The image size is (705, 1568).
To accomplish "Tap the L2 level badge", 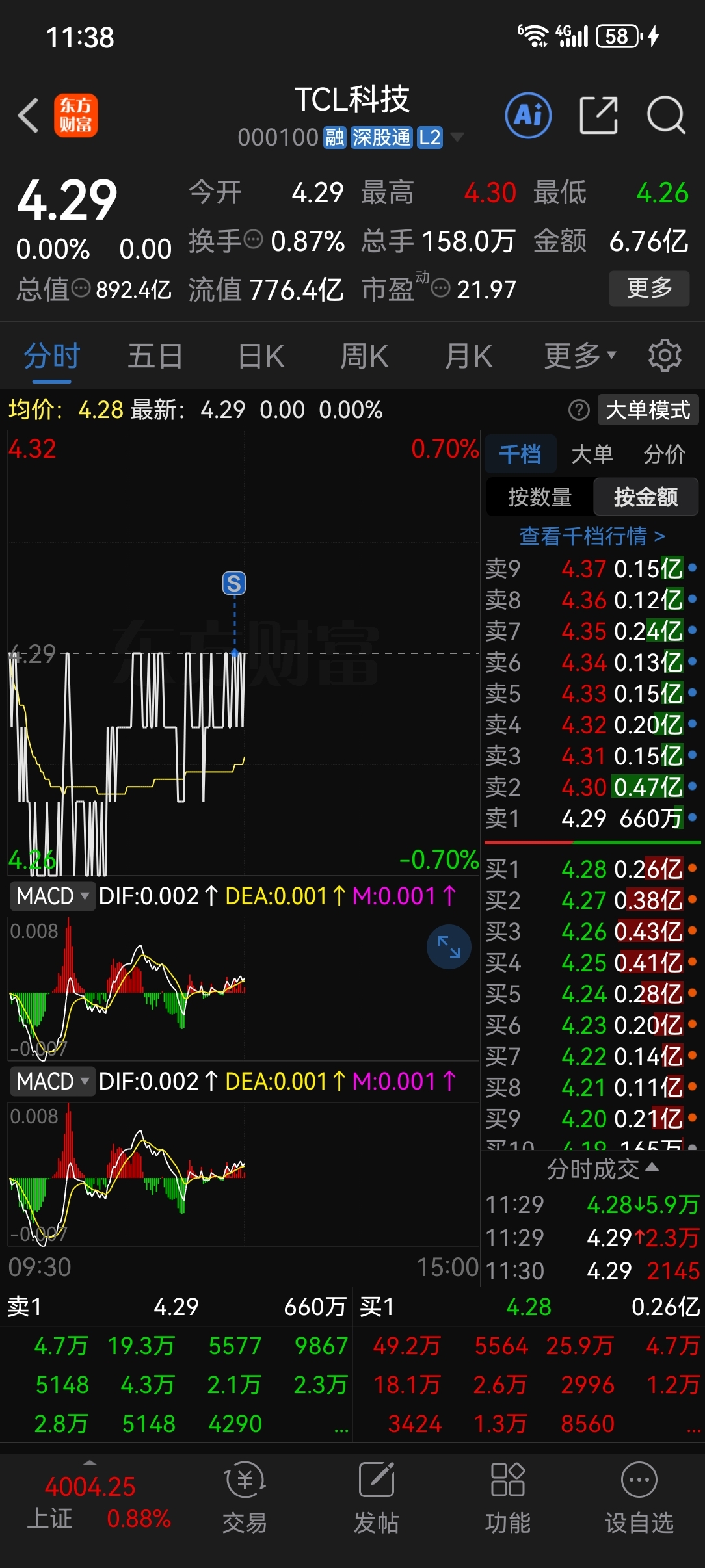I will coord(429,138).
